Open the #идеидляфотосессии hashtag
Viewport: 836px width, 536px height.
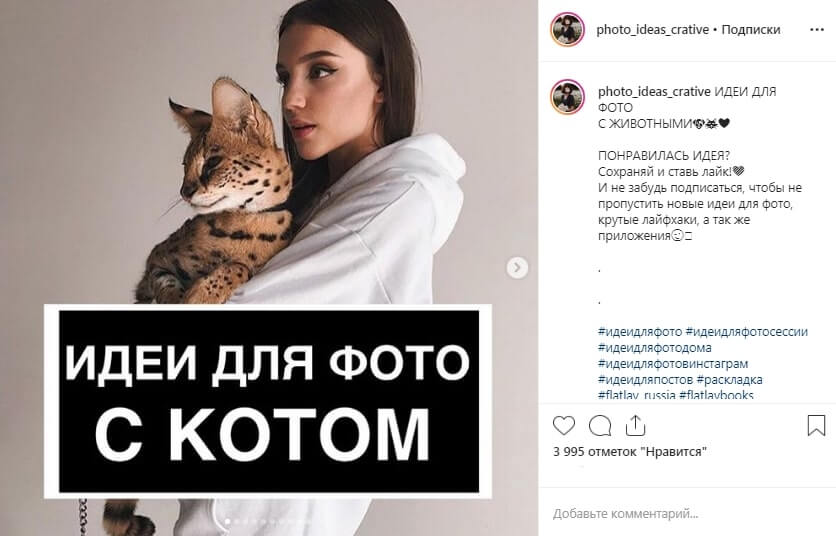pos(746,332)
